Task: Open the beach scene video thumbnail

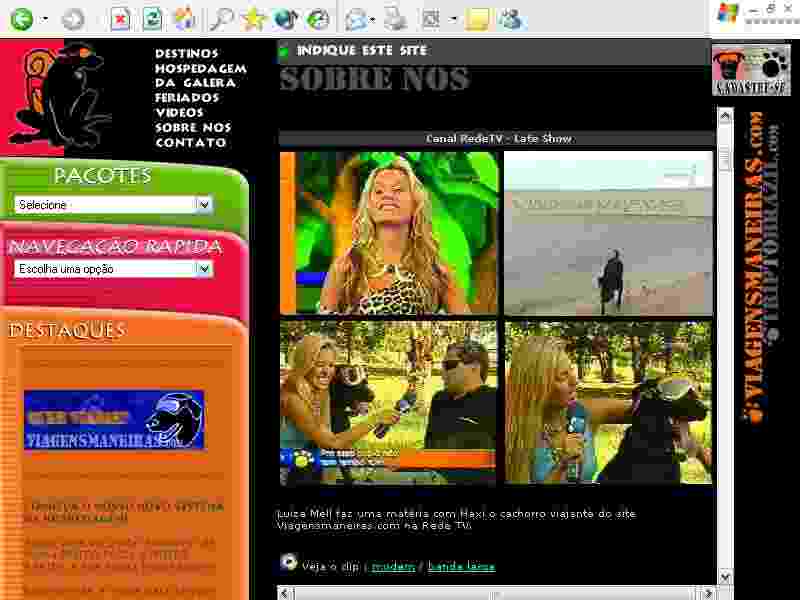Action: (608, 233)
